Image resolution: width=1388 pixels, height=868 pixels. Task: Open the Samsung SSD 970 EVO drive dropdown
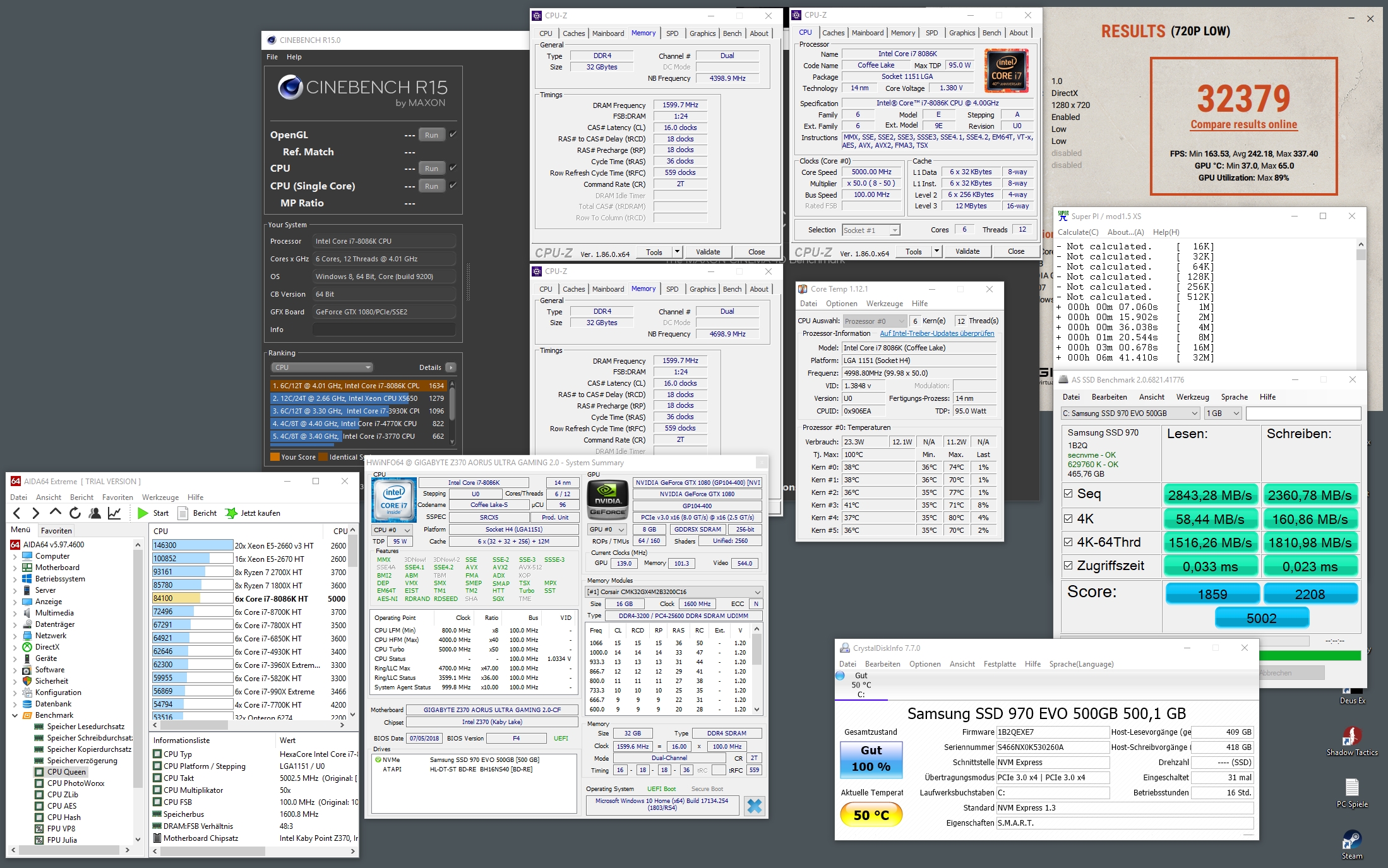click(x=1130, y=413)
